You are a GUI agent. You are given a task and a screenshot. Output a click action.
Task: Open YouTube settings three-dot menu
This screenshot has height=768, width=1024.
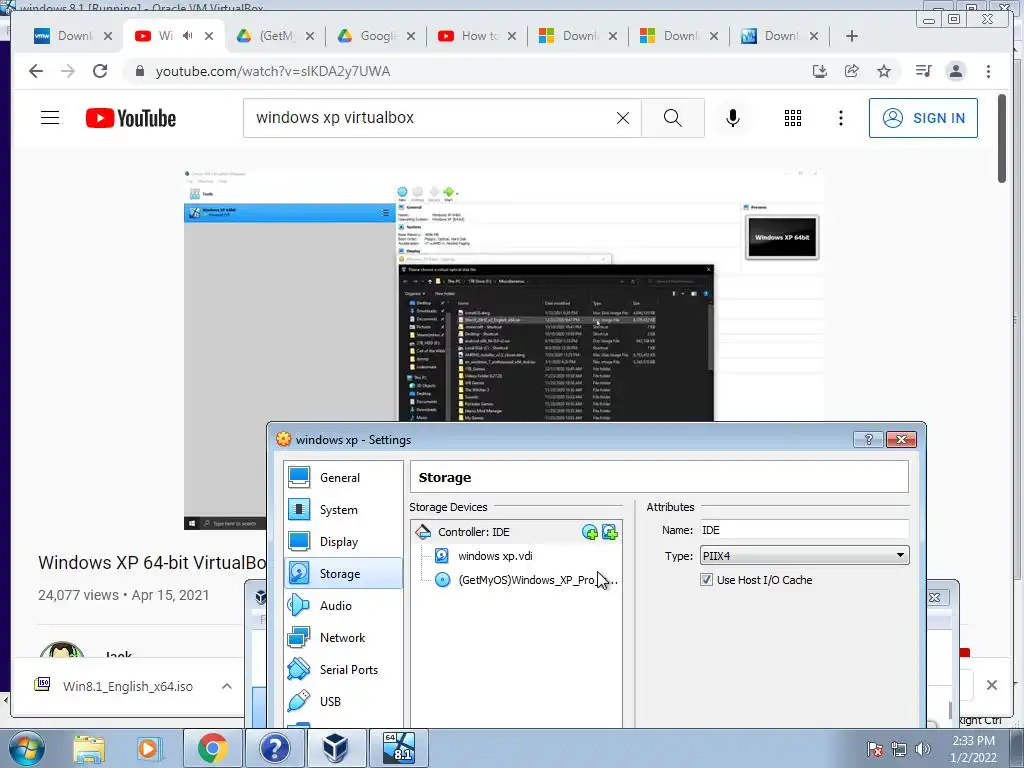coord(840,118)
